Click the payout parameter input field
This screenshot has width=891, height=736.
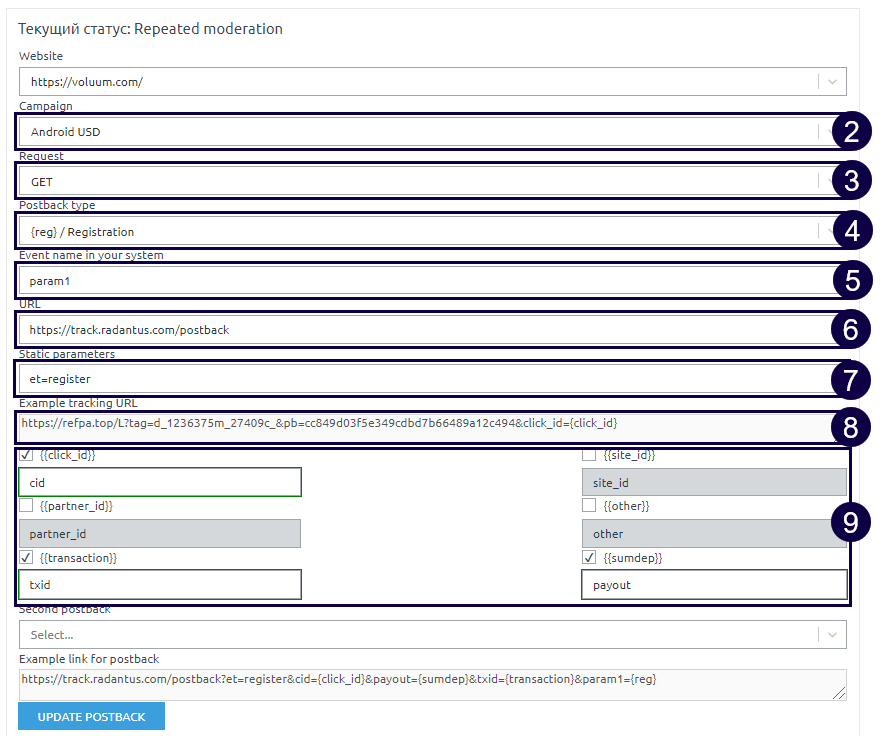pos(714,585)
